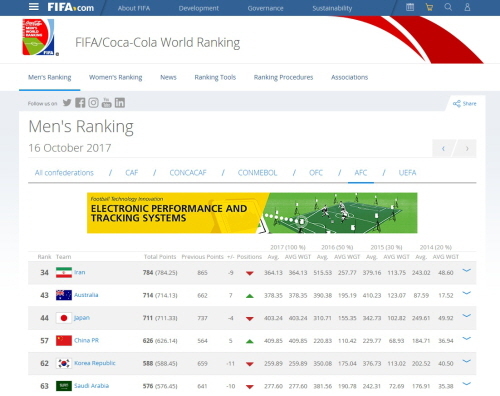Open the Instagram social icon

pyautogui.click(x=93, y=103)
